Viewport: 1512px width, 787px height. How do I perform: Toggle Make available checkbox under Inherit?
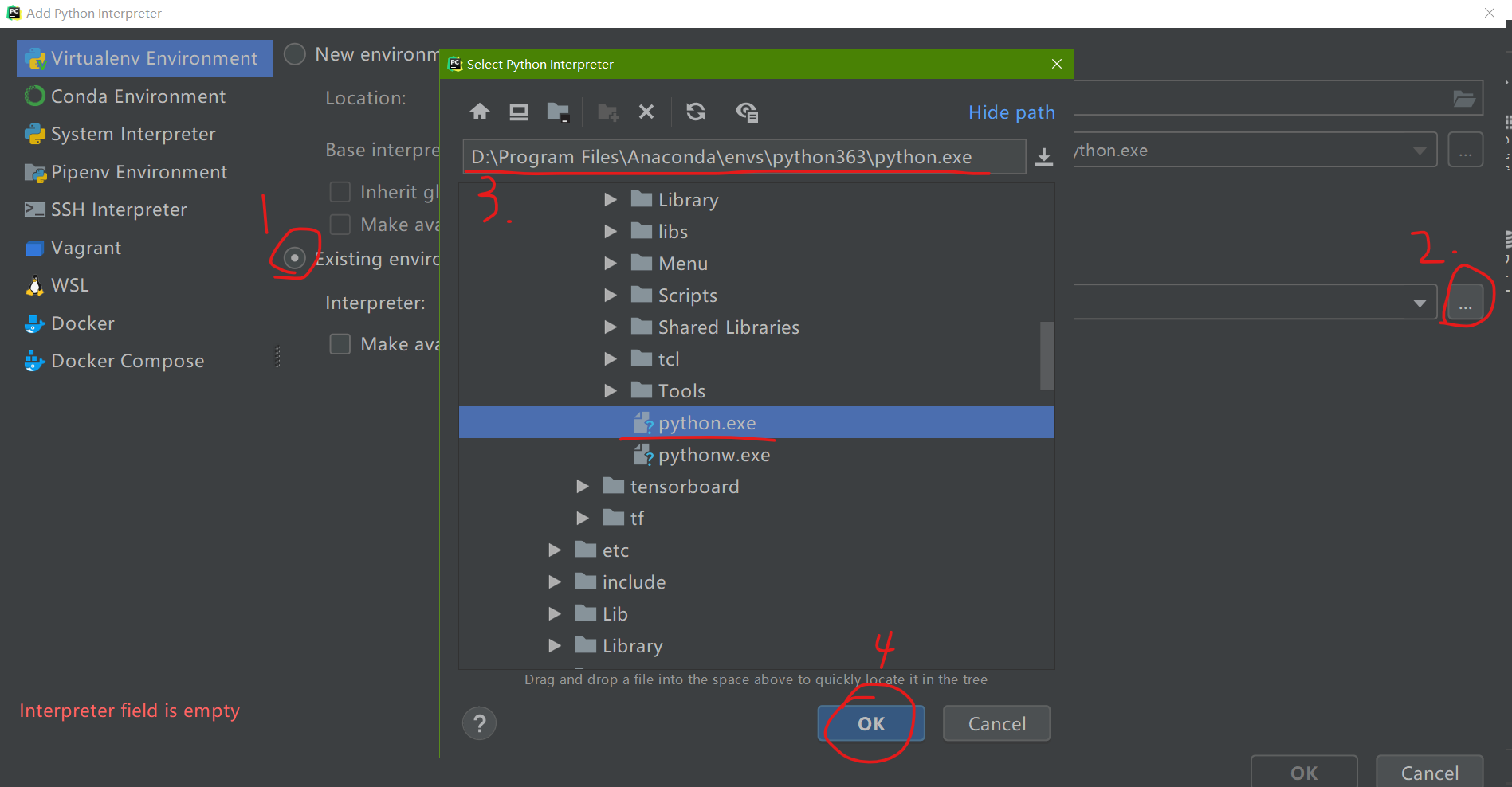point(340,225)
